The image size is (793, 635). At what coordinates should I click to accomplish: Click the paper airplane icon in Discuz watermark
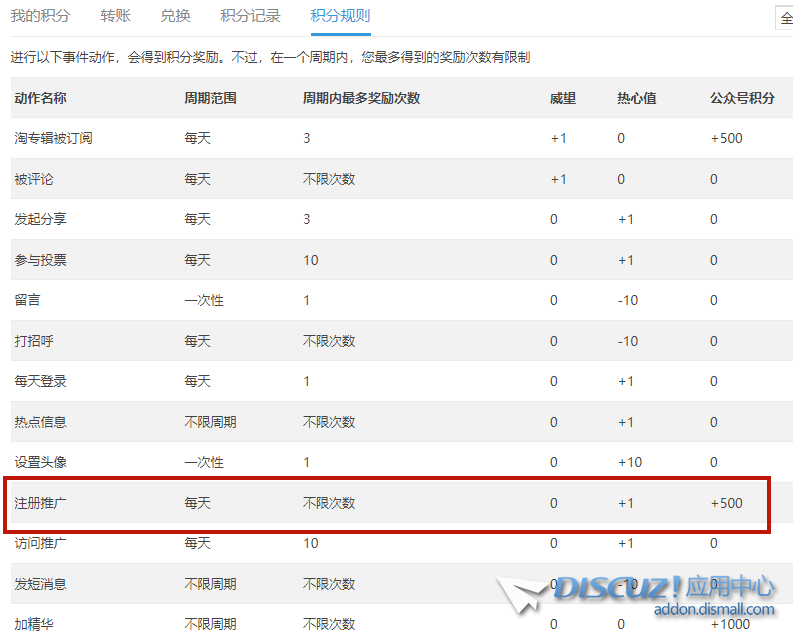point(524,594)
